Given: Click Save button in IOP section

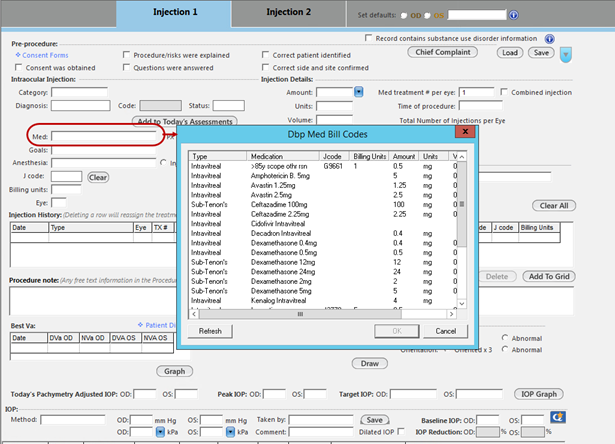Looking at the screenshot, I should (x=375, y=420).
